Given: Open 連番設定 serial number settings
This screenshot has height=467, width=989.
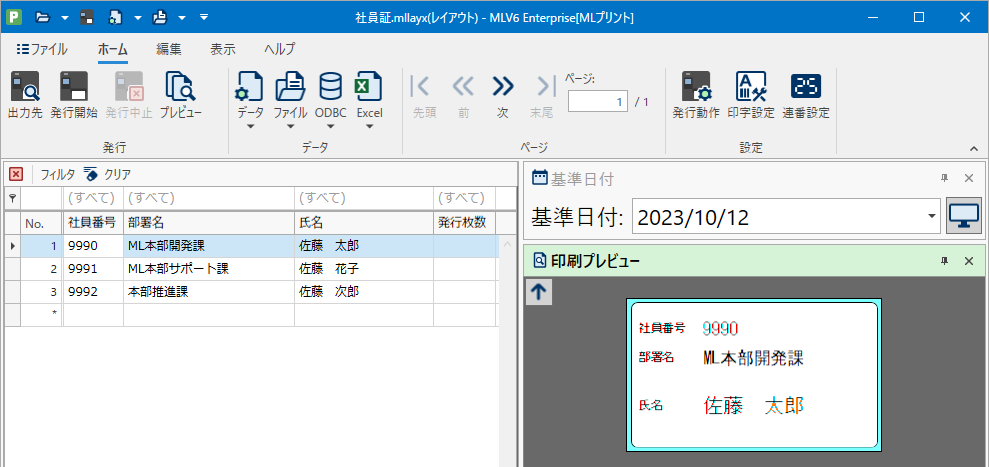Looking at the screenshot, I should tap(806, 95).
